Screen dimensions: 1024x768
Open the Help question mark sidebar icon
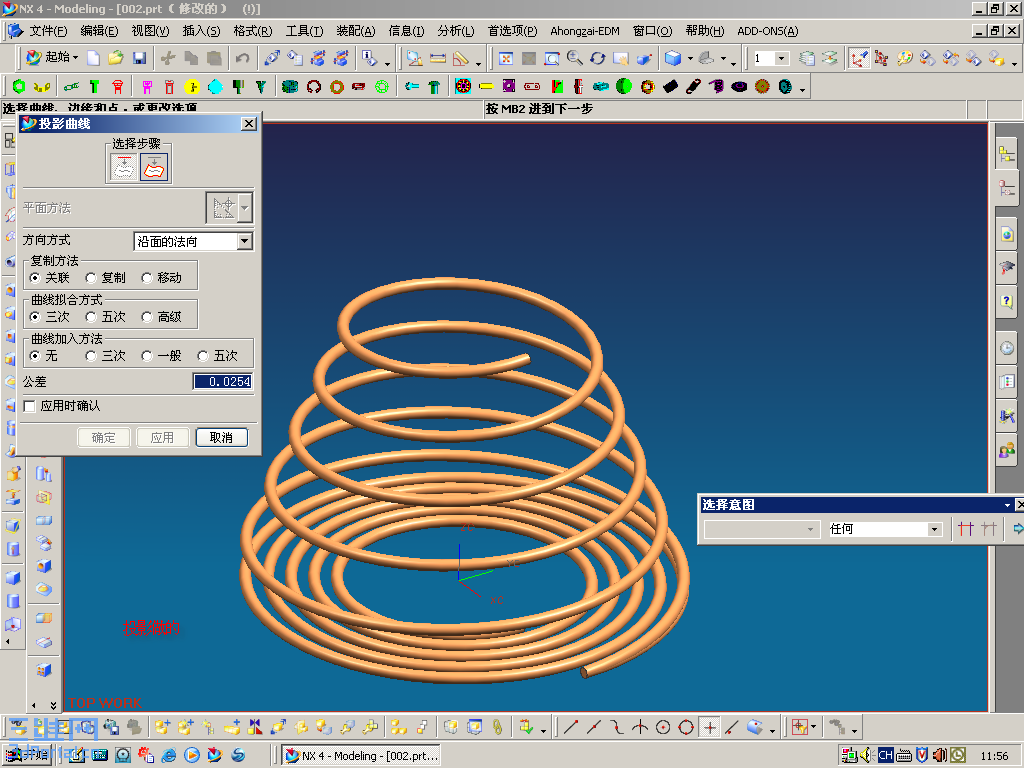(1006, 300)
